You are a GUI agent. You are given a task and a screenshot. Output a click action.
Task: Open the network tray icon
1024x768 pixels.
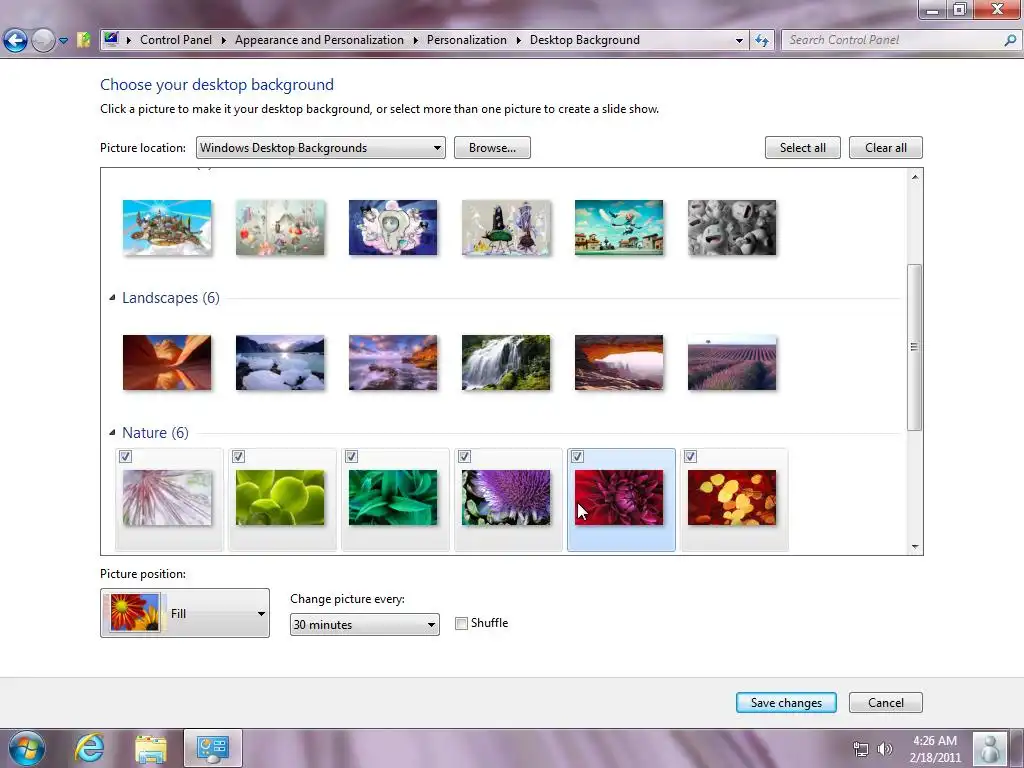(861, 749)
